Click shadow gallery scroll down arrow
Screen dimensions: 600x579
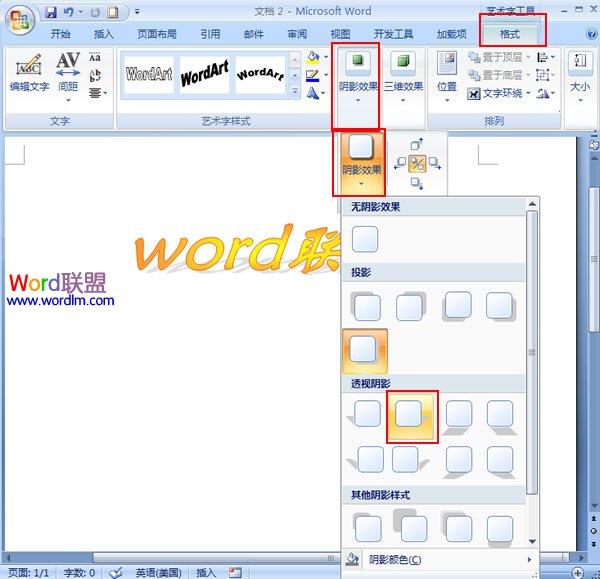coord(532,541)
